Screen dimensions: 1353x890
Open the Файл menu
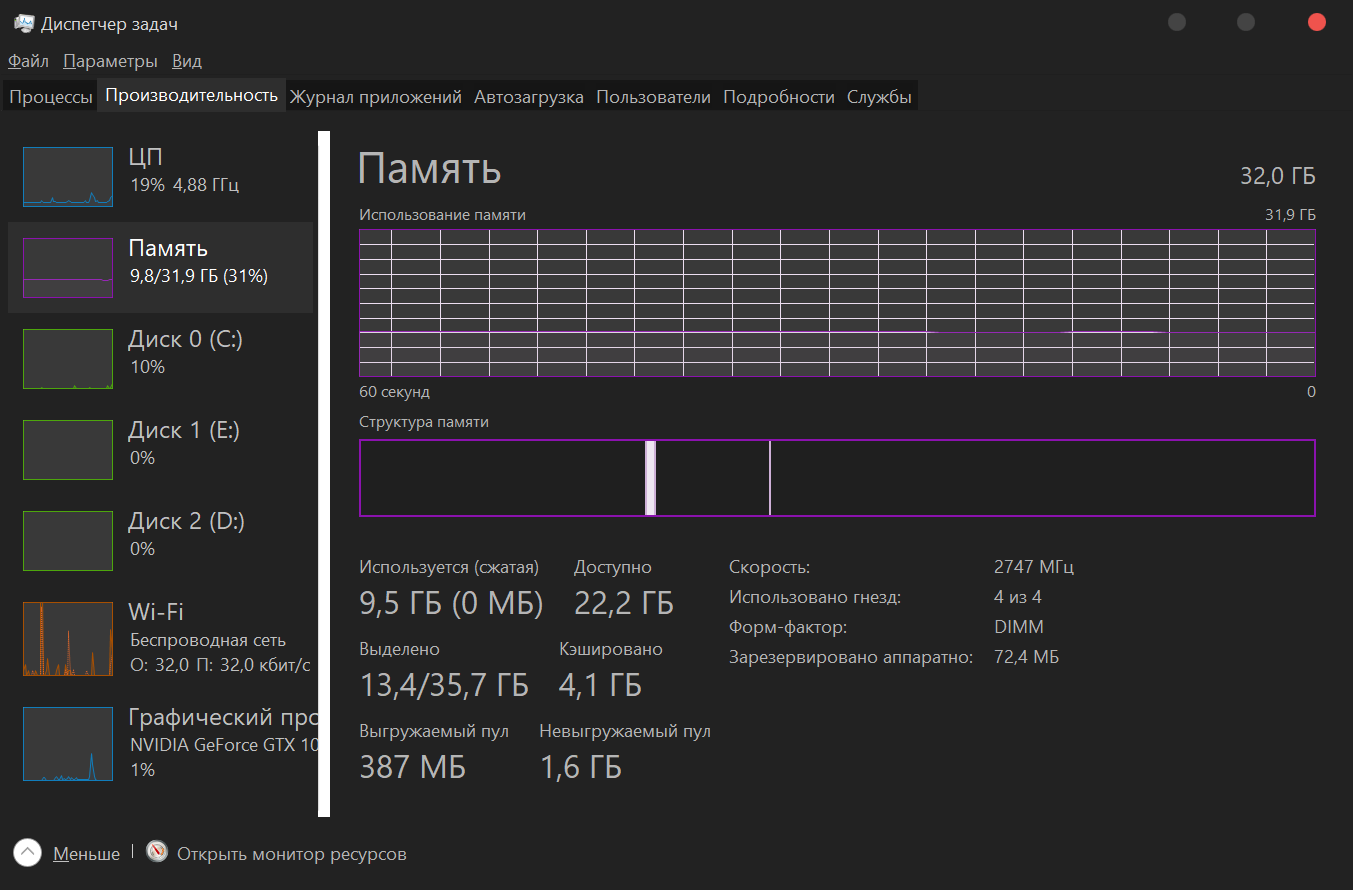(x=28, y=61)
